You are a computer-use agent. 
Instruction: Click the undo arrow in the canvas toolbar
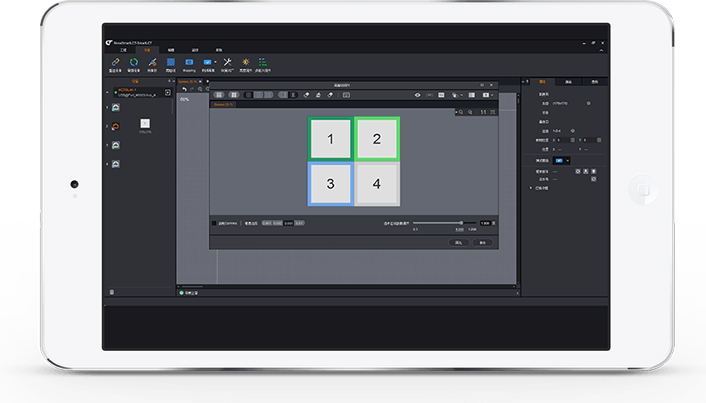(185, 89)
